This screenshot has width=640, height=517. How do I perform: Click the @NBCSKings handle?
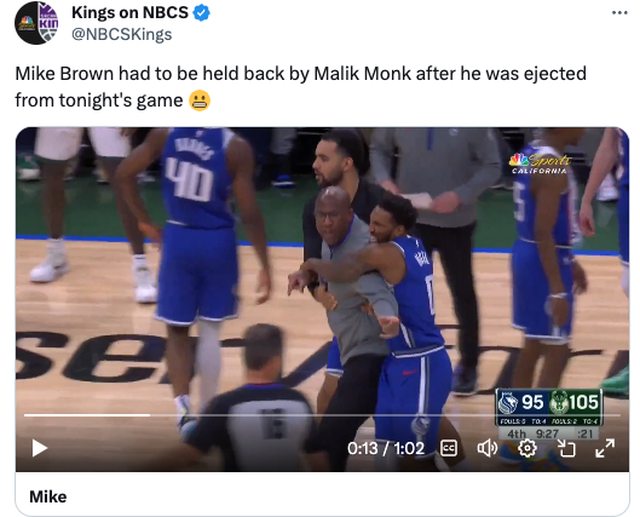pos(121,34)
